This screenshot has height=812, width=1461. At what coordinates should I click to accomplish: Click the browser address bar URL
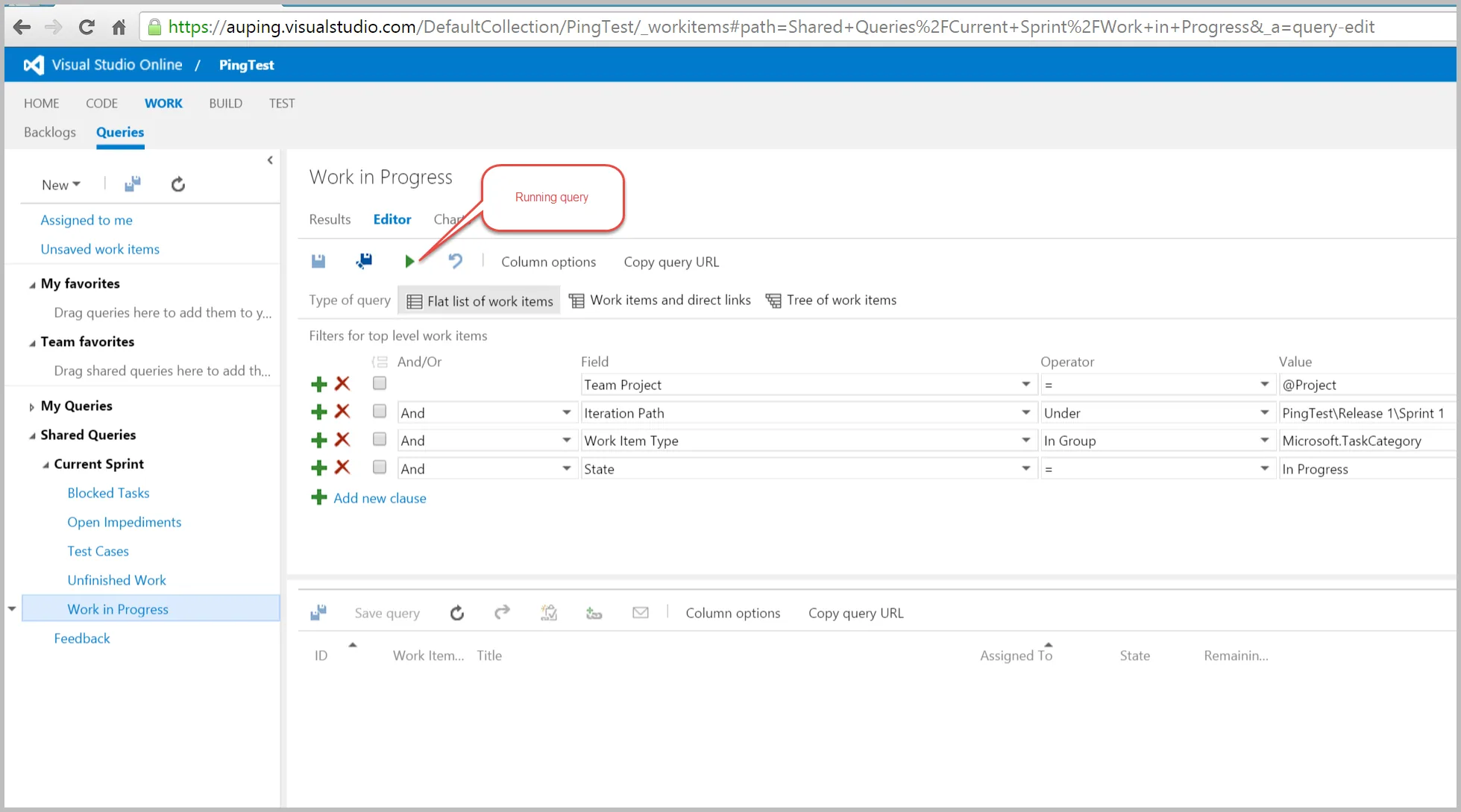tap(771, 28)
